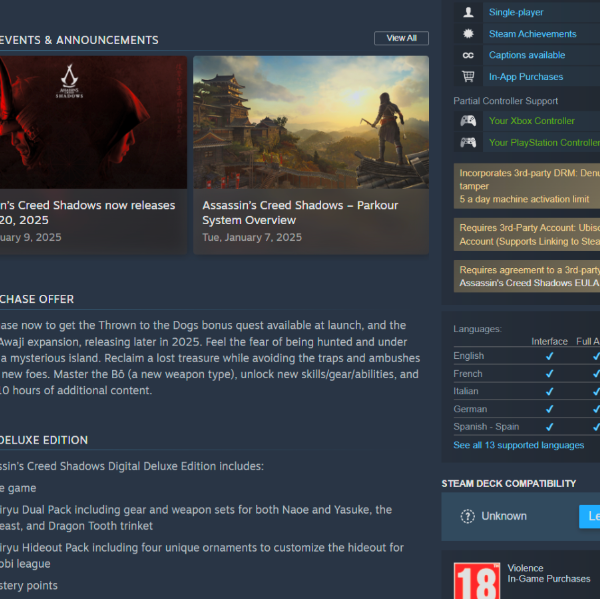Click the German language row

tap(527, 409)
